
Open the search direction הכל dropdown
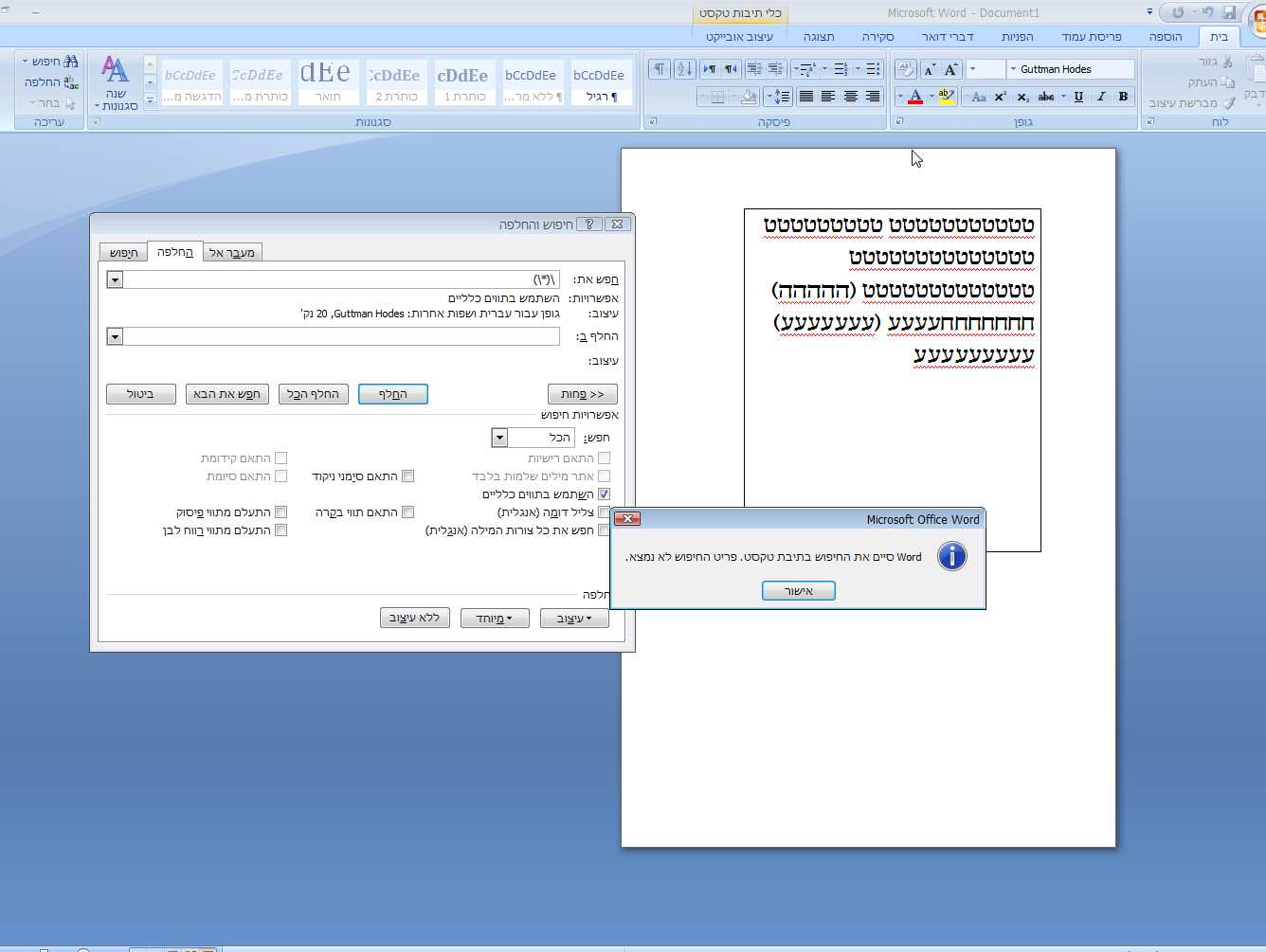[499, 438]
